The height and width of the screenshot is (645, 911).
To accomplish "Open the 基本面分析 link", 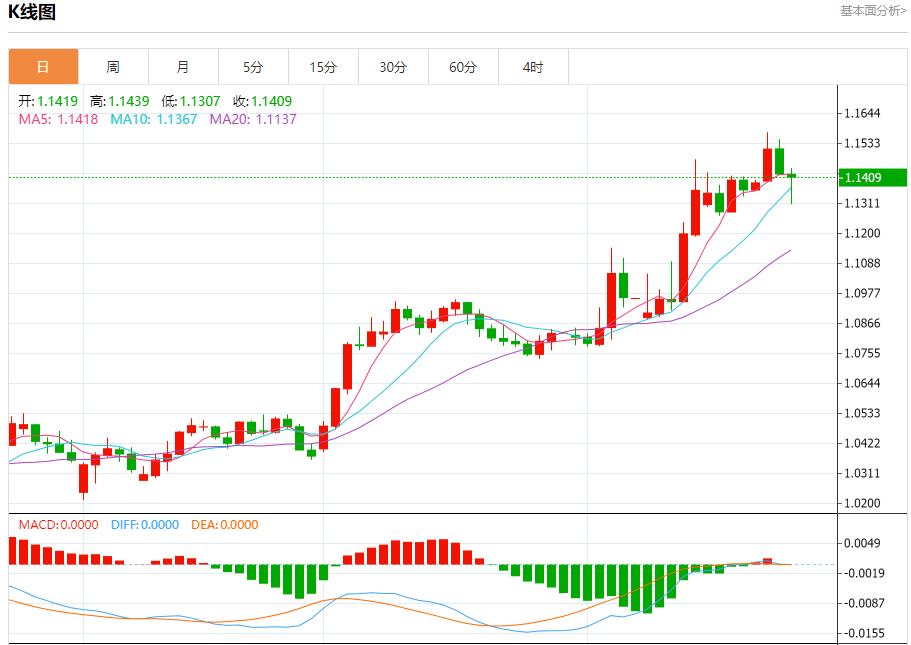I will tap(873, 11).
